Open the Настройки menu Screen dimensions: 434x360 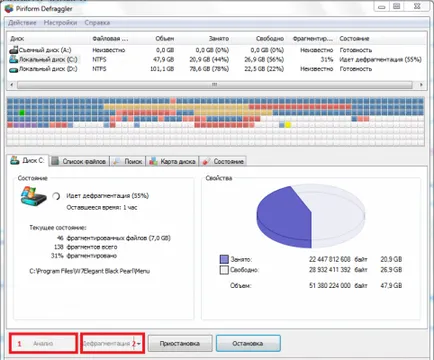[60, 23]
